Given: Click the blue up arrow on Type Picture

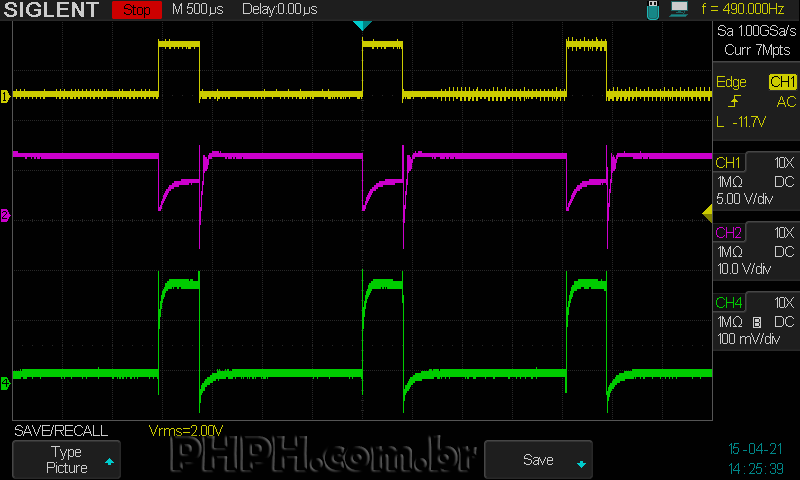Looking at the screenshot, I should (x=109, y=462).
